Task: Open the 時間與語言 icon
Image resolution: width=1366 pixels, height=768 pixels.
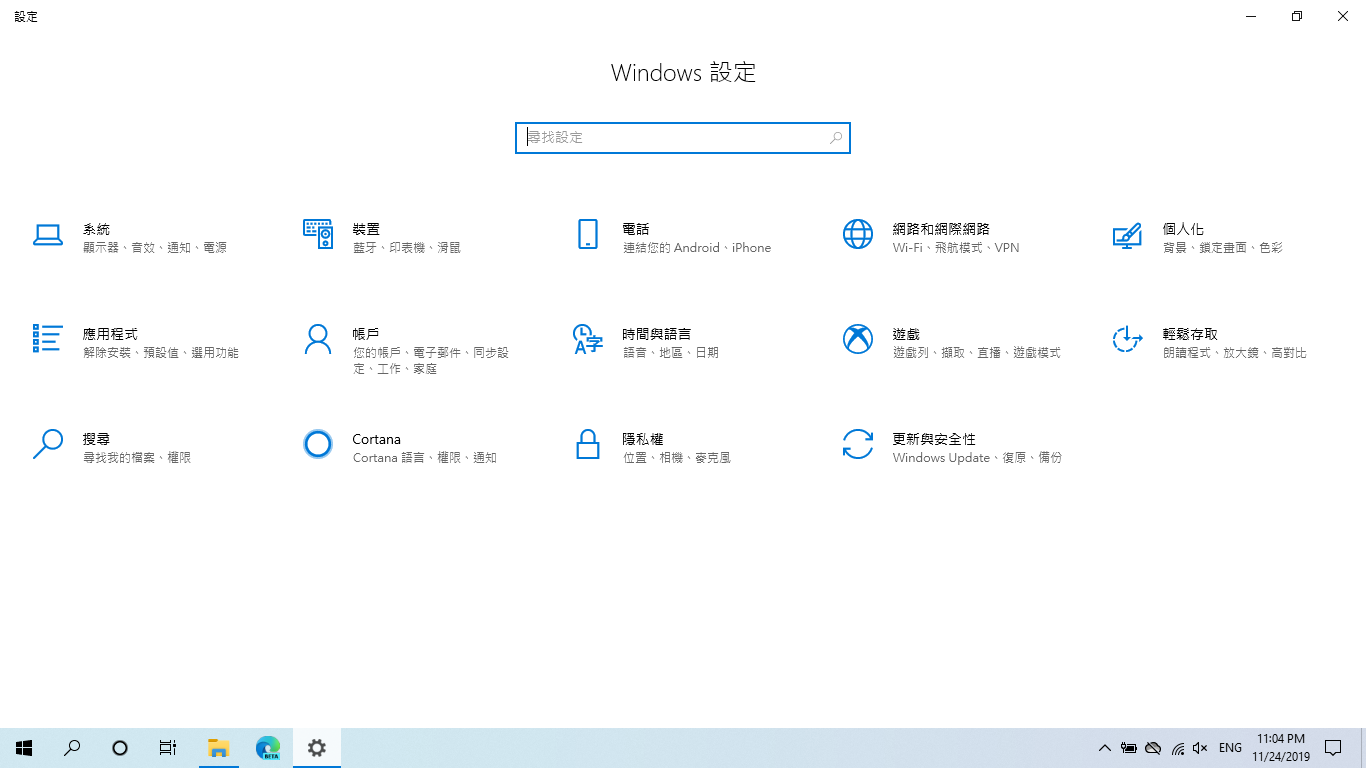Action: point(588,339)
